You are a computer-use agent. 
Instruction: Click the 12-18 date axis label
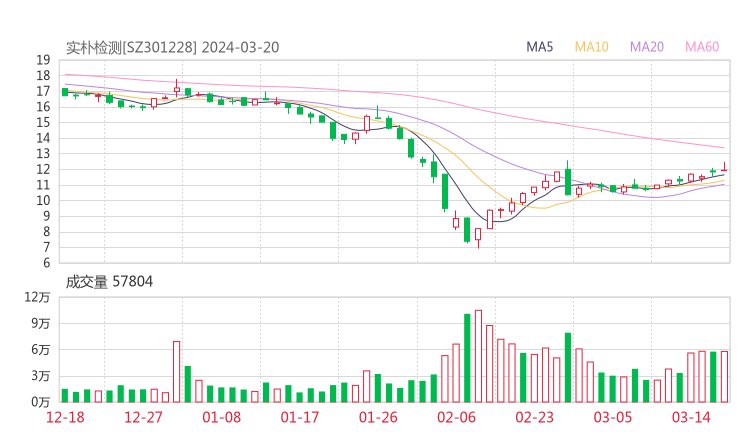(x=65, y=417)
